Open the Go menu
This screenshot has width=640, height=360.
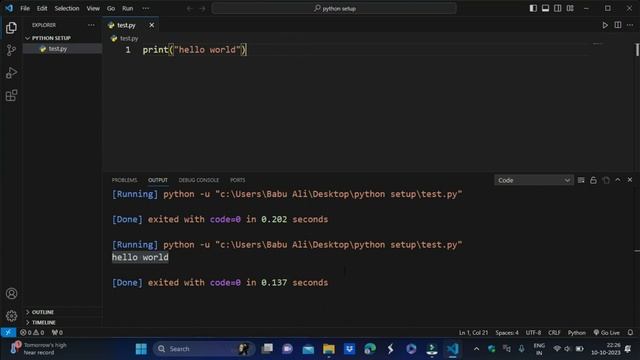coord(111,8)
